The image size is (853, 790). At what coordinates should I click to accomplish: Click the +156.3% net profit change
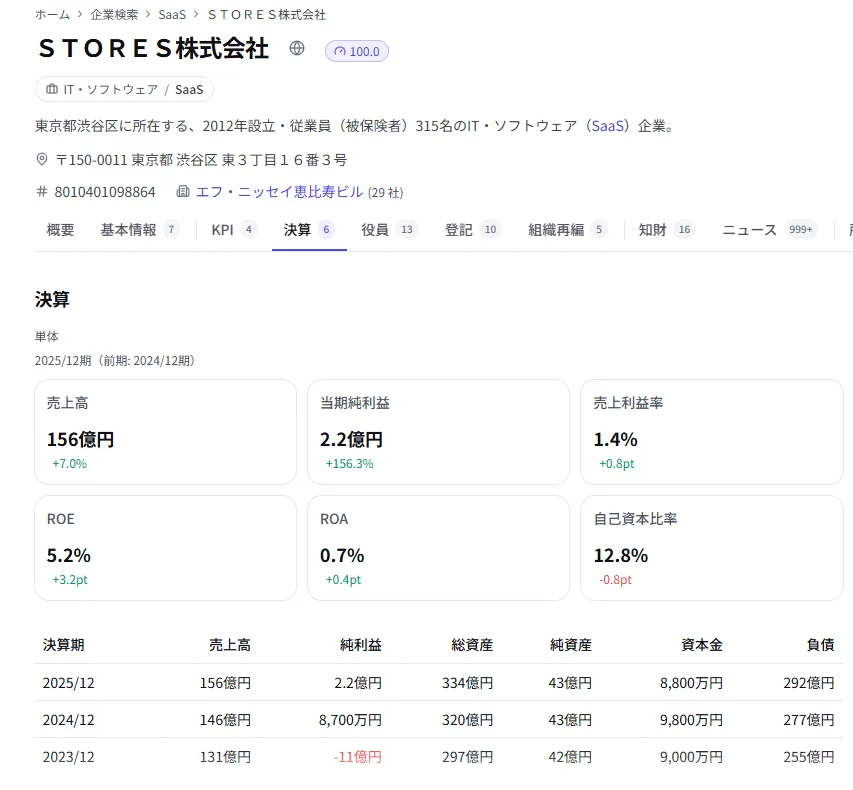(x=349, y=464)
